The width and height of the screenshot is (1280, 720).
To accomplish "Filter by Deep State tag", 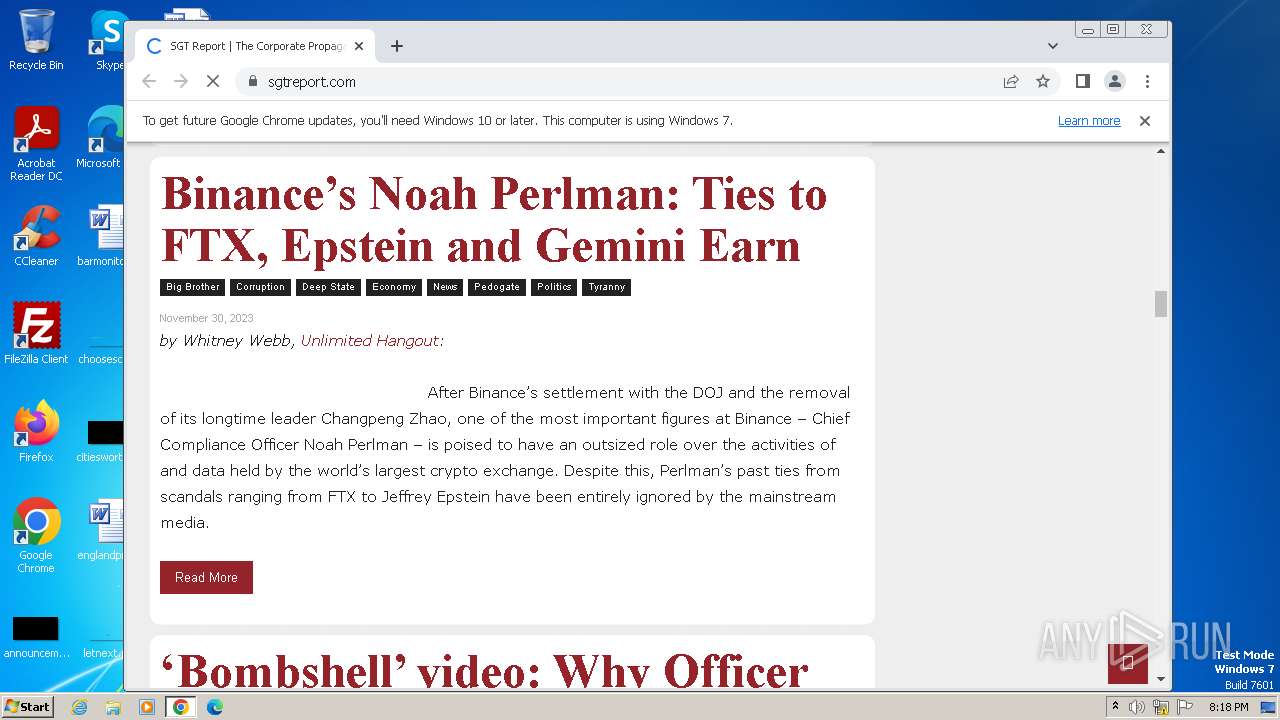I will click(x=328, y=287).
